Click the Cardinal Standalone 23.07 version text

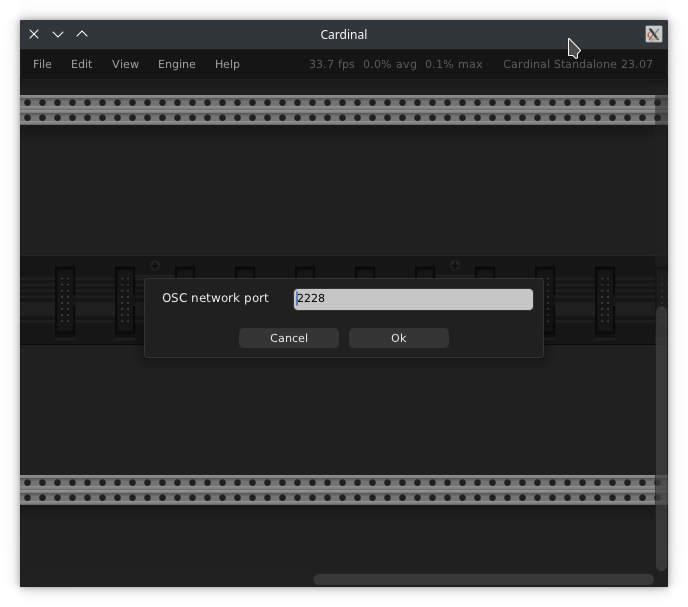pos(577,64)
